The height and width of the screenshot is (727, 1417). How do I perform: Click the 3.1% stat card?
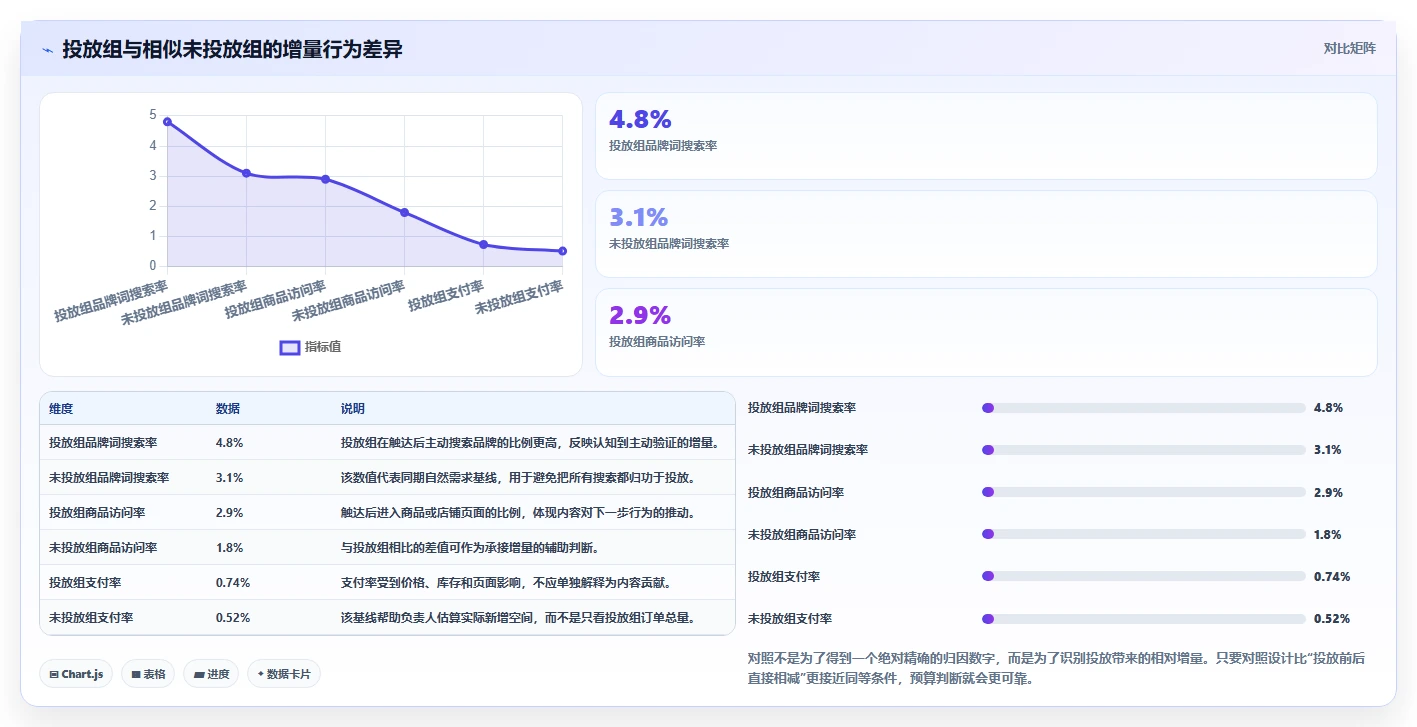coord(986,234)
